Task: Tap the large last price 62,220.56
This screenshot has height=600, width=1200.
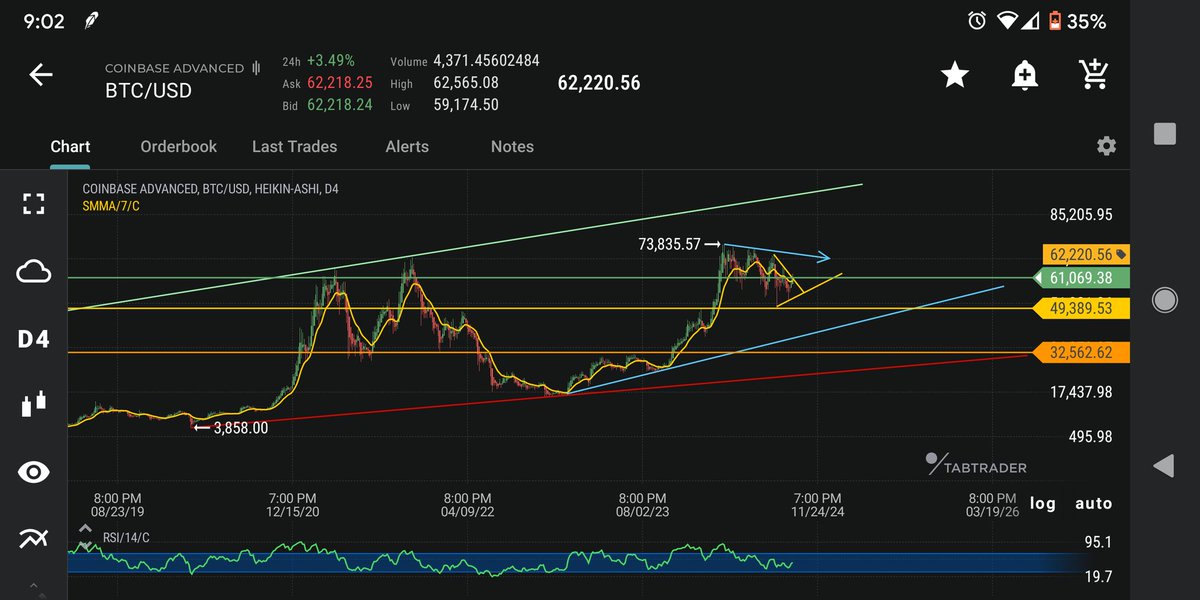Action: pos(599,84)
